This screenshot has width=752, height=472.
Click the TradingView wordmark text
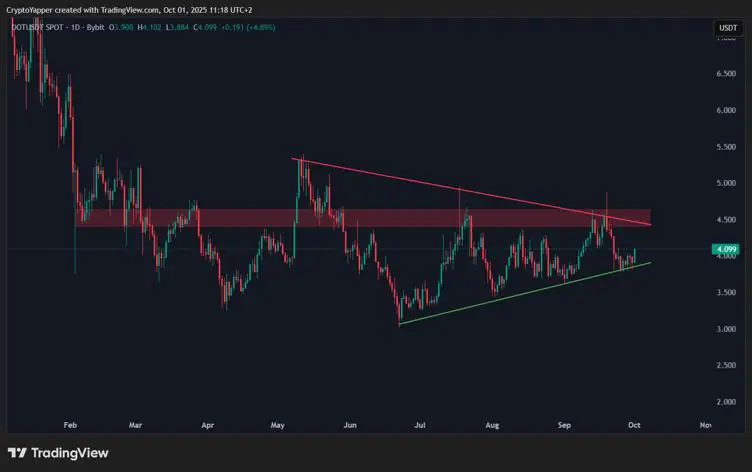point(69,453)
